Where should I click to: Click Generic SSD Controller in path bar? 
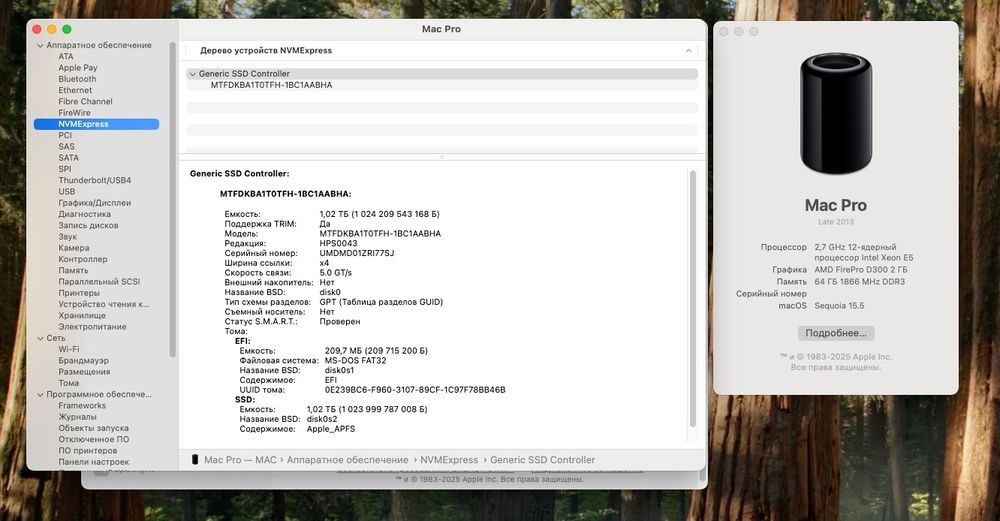tap(543, 460)
